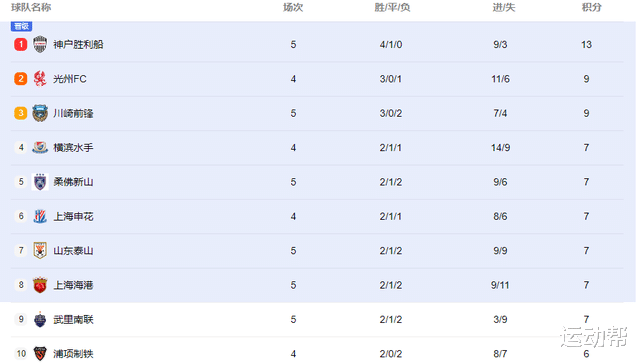Image resolution: width=640 pixels, height=363 pixels.
Task: Click the blue promotion-zone tag above rank 1
Action: [21, 26]
